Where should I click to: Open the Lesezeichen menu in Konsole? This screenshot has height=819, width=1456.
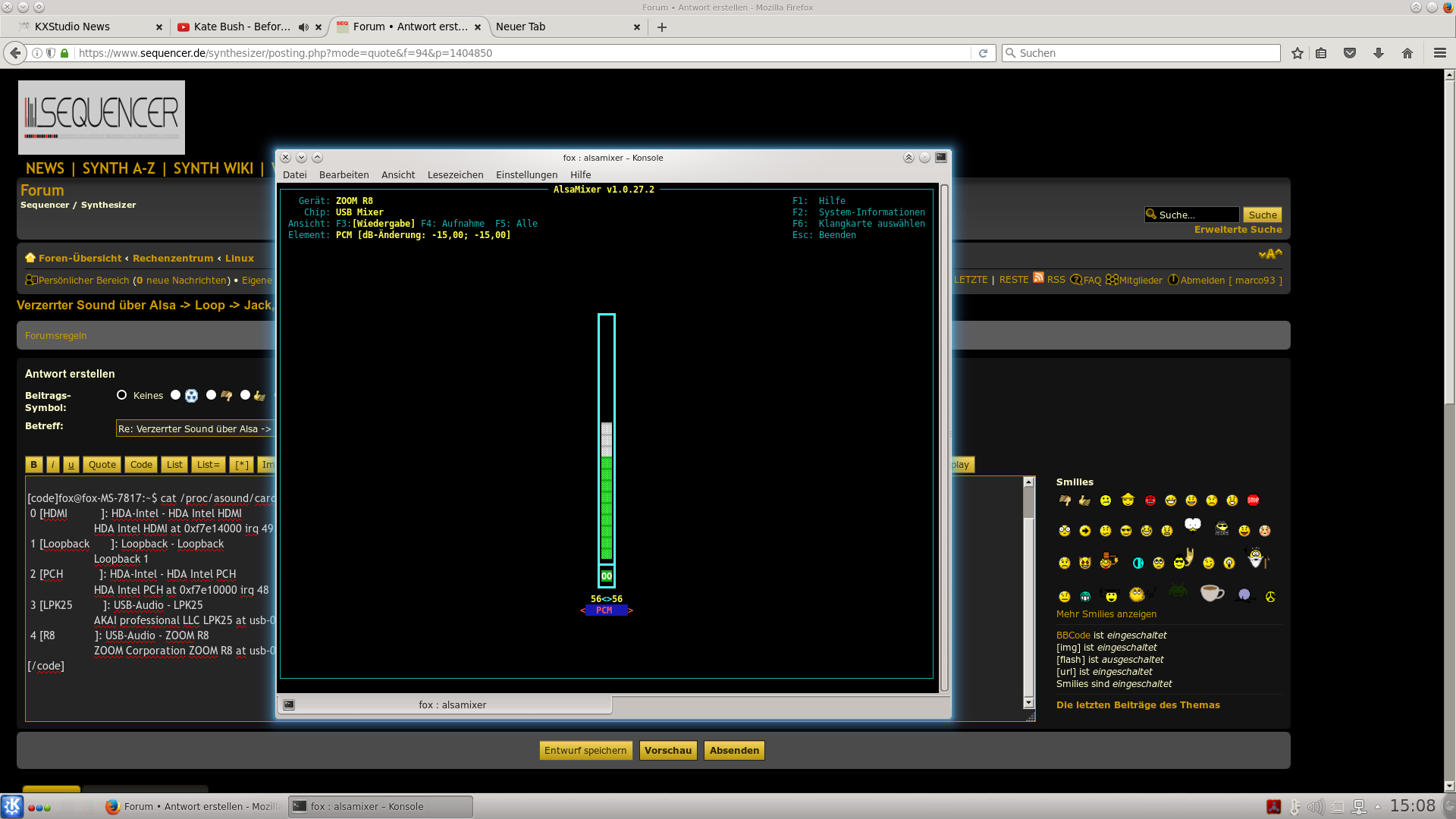(x=455, y=174)
